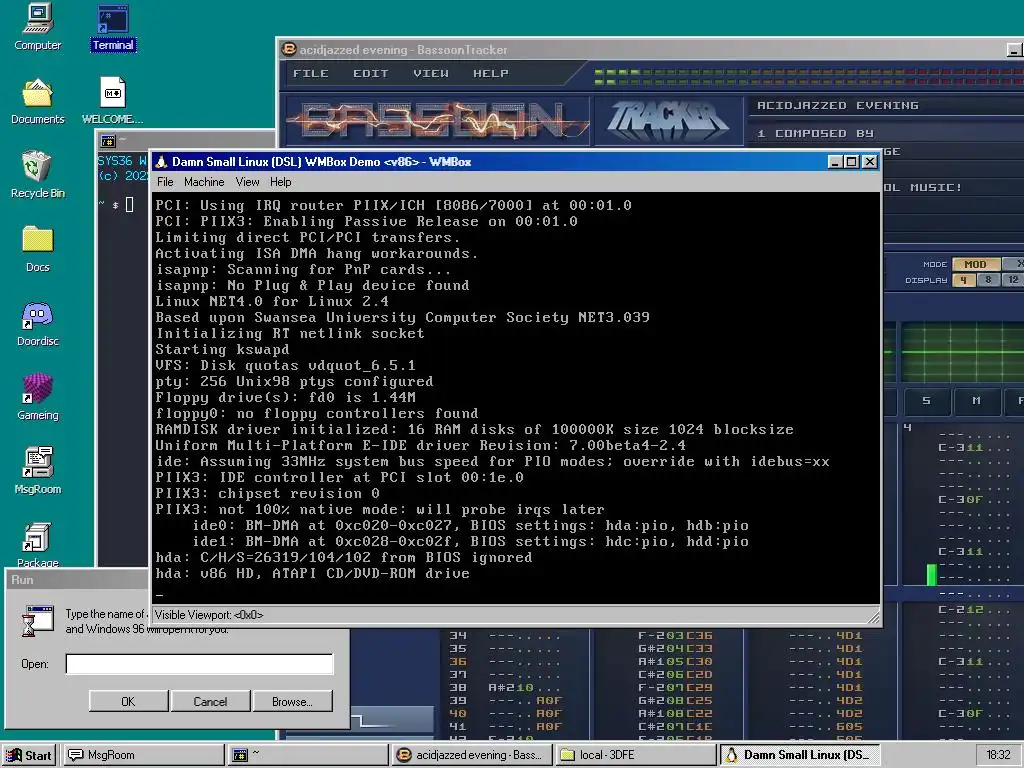Click Browse... in the Run dialog
Viewport: 1024px width, 768px height.
[292, 701]
